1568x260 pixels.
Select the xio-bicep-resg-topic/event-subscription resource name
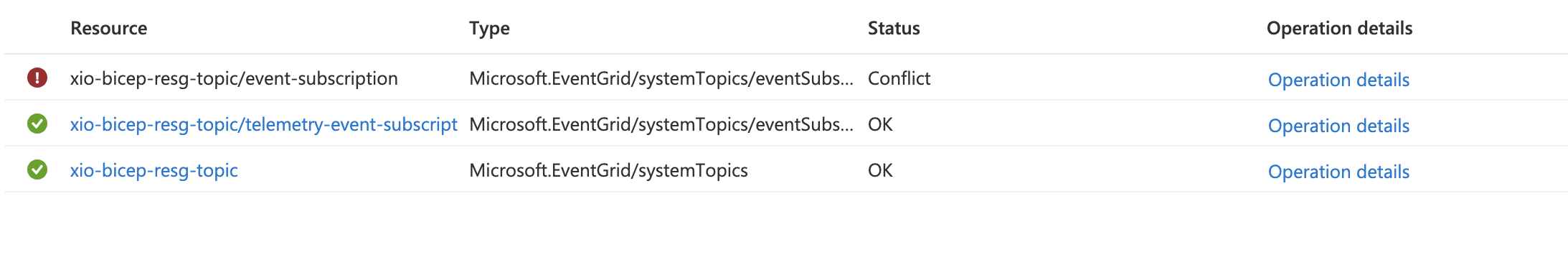click(x=234, y=78)
